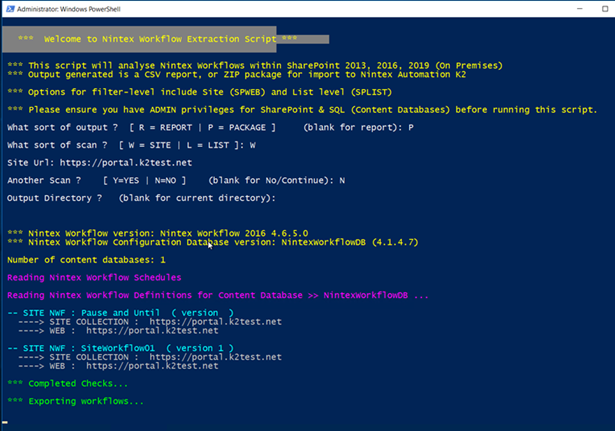Click the 'What sort of output ?' prompt
This screenshot has height=431, width=615.
(210, 127)
